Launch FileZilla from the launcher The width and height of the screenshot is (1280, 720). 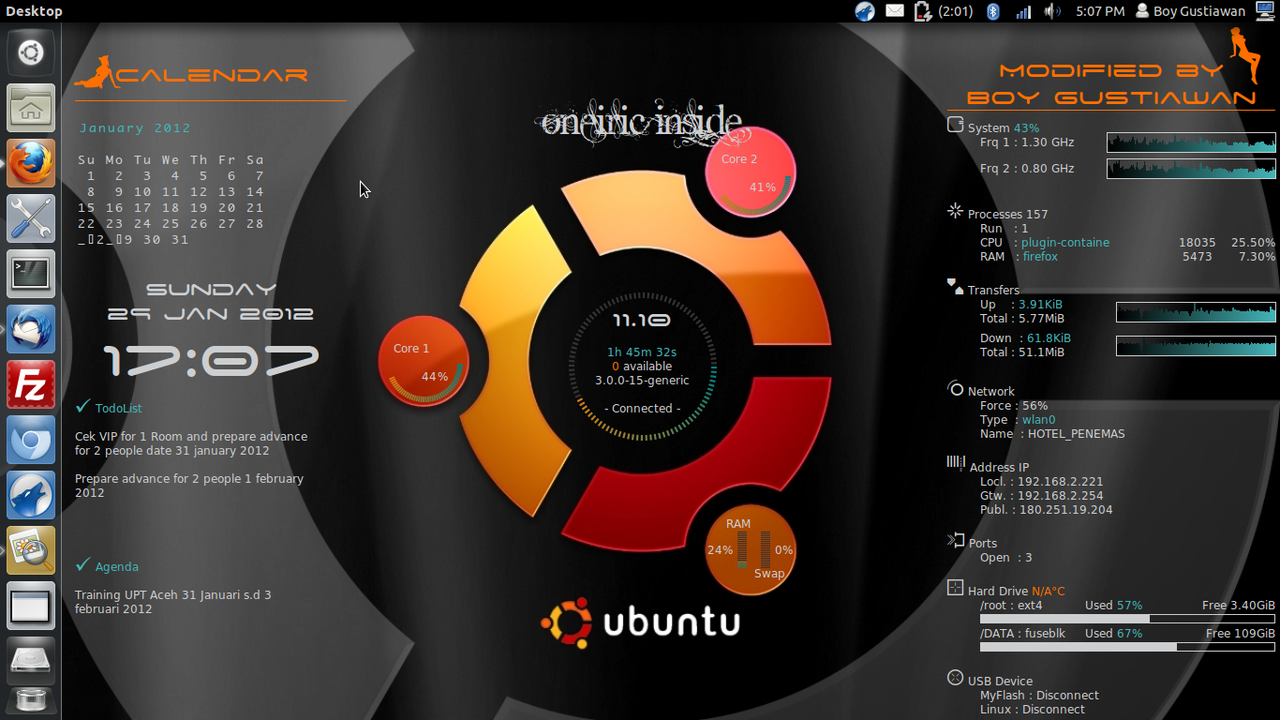tap(31, 384)
